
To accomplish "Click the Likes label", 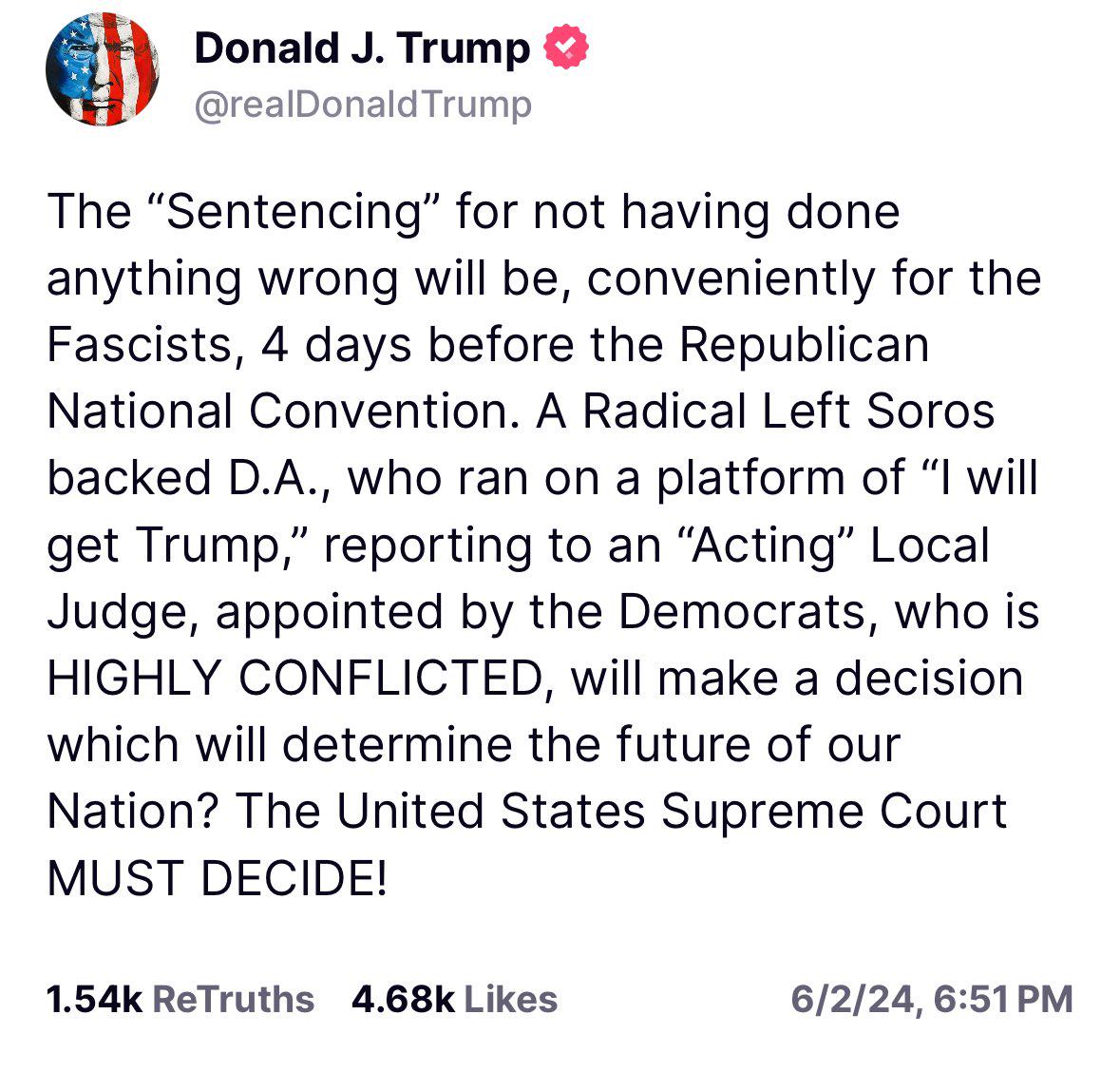I will pos(511,999).
